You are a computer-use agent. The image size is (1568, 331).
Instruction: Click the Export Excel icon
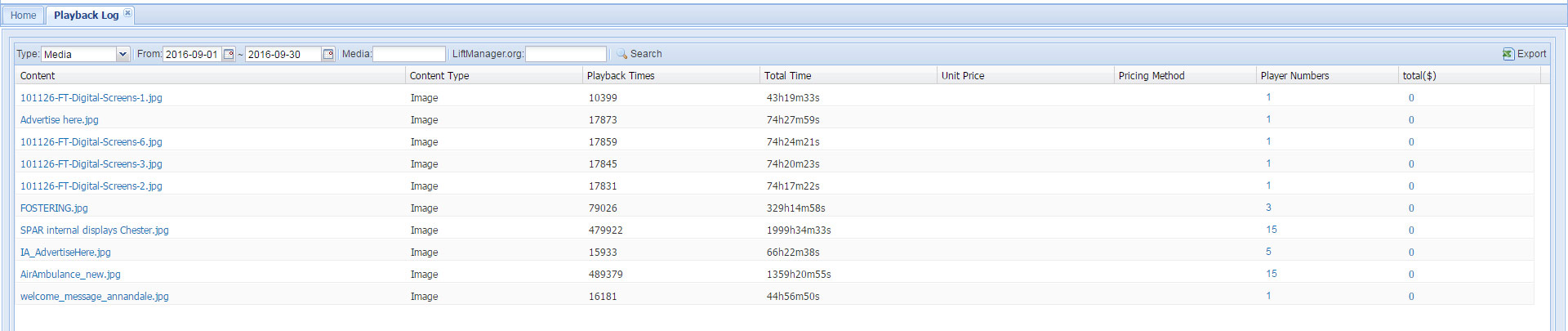(1508, 54)
